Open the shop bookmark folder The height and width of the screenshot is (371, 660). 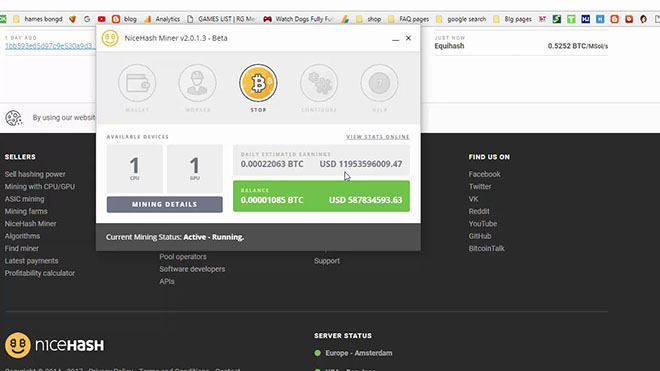(x=369, y=19)
